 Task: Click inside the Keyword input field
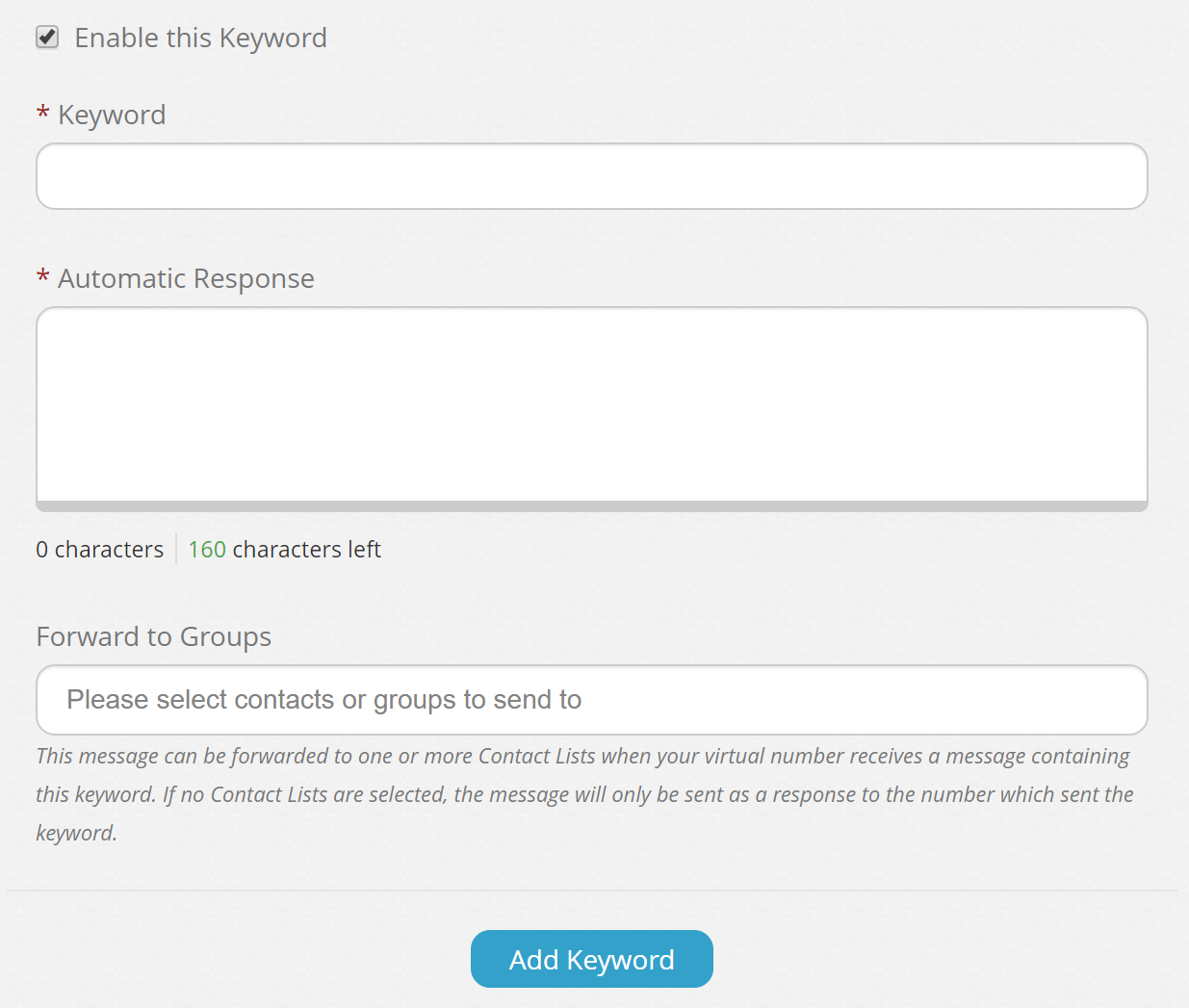(x=591, y=176)
